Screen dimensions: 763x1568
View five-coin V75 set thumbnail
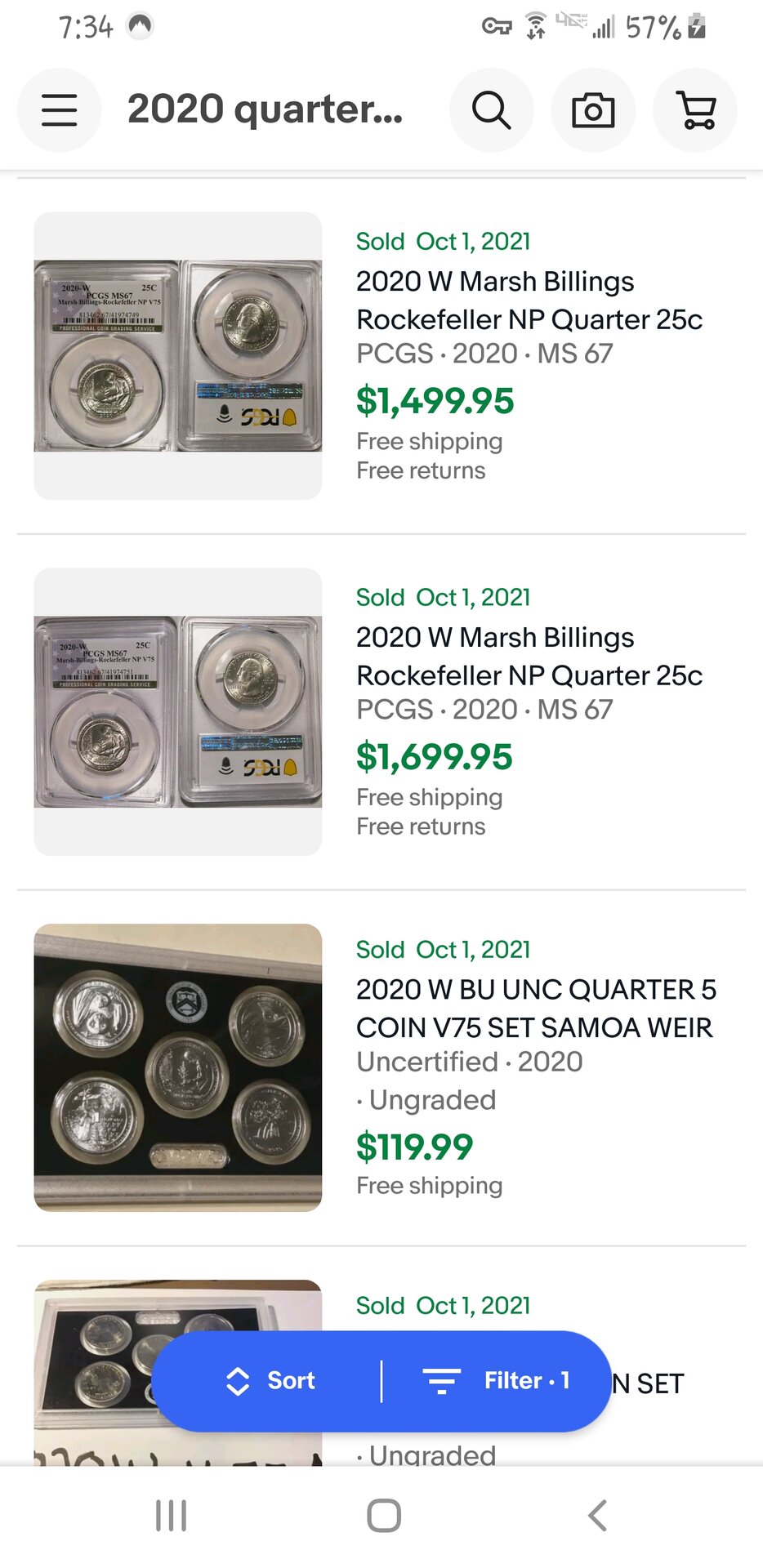[178, 1067]
